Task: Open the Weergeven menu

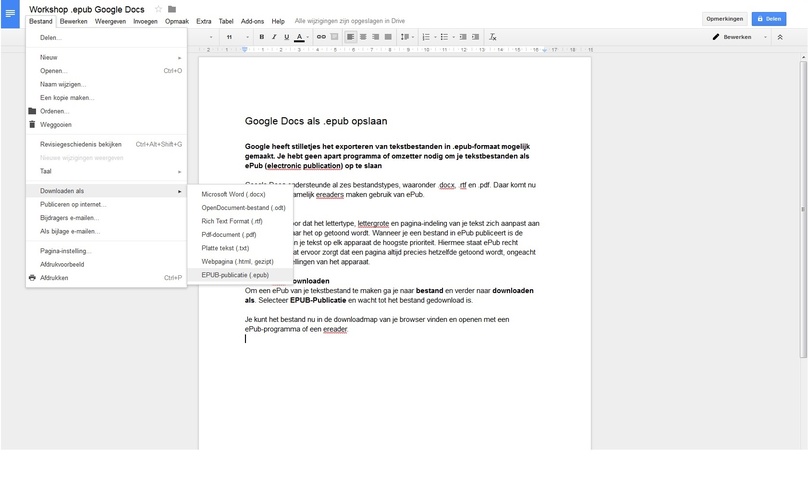Action: click(x=110, y=21)
